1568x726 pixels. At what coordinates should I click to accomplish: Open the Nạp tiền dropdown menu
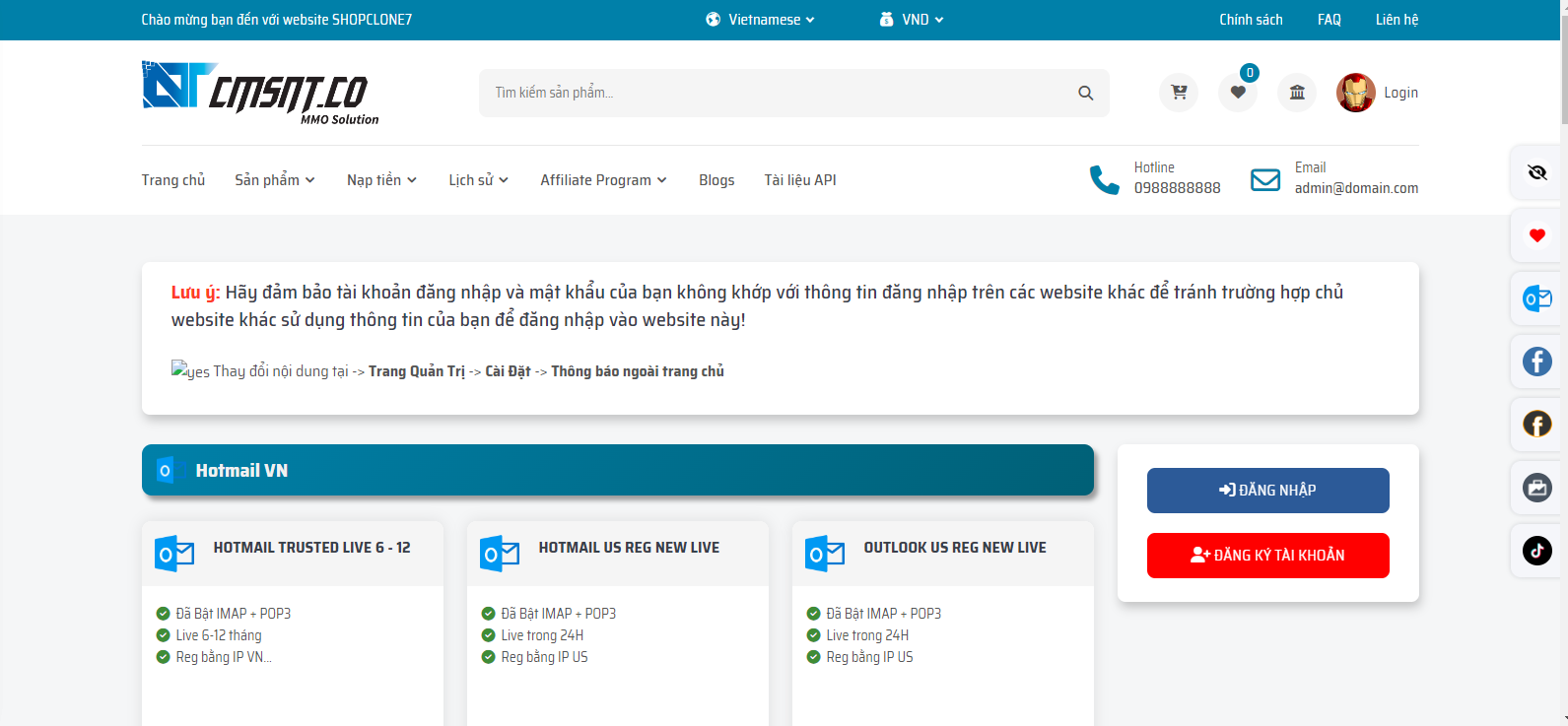click(381, 180)
